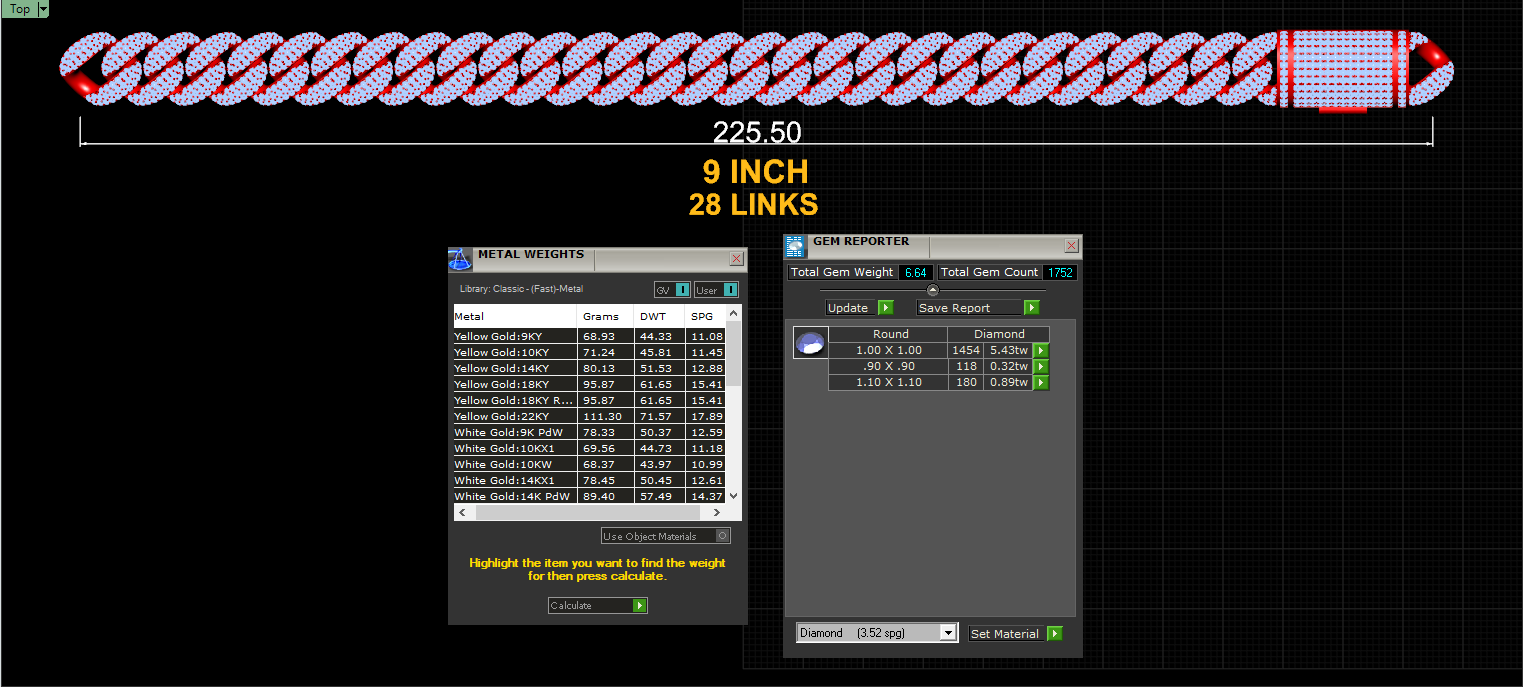
Task: Click the metal list scroll-up arrow
Action: pyautogui.click(x=734, y=314)
